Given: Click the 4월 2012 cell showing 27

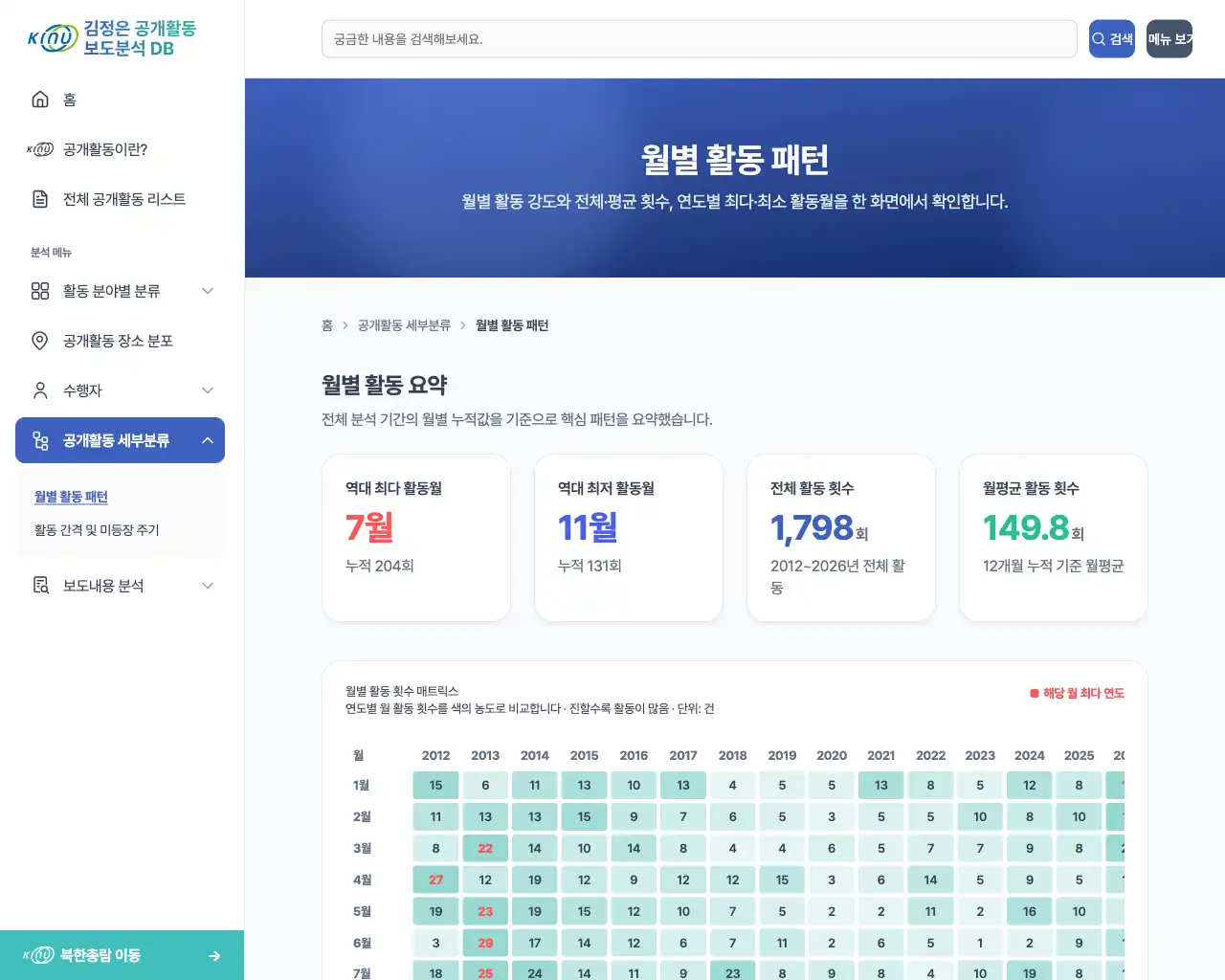Looking at the screenshot, I should (x=435, y=880).
